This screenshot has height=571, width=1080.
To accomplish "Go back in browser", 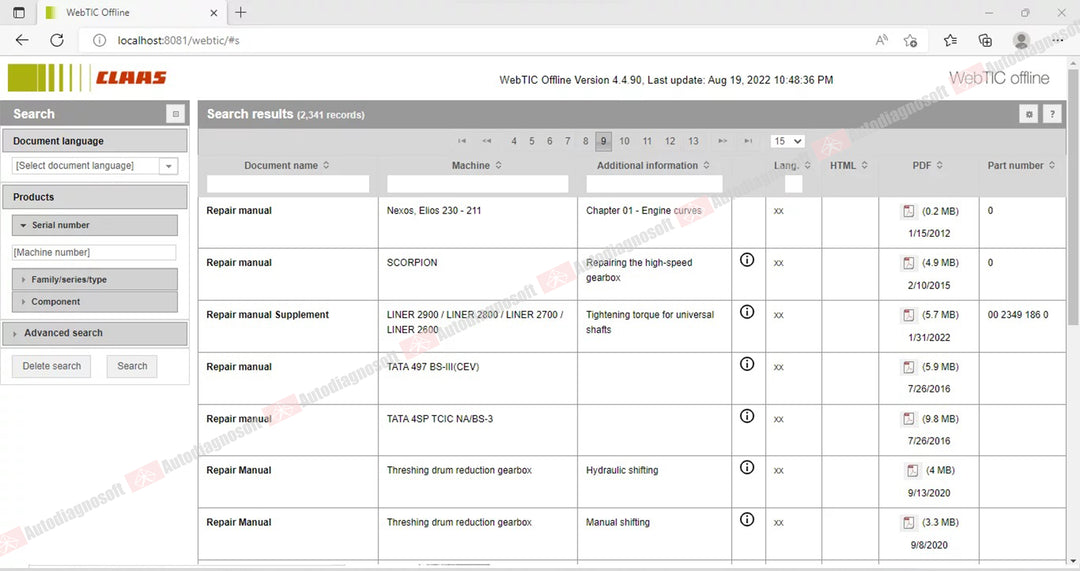I will tap(22, 40).
